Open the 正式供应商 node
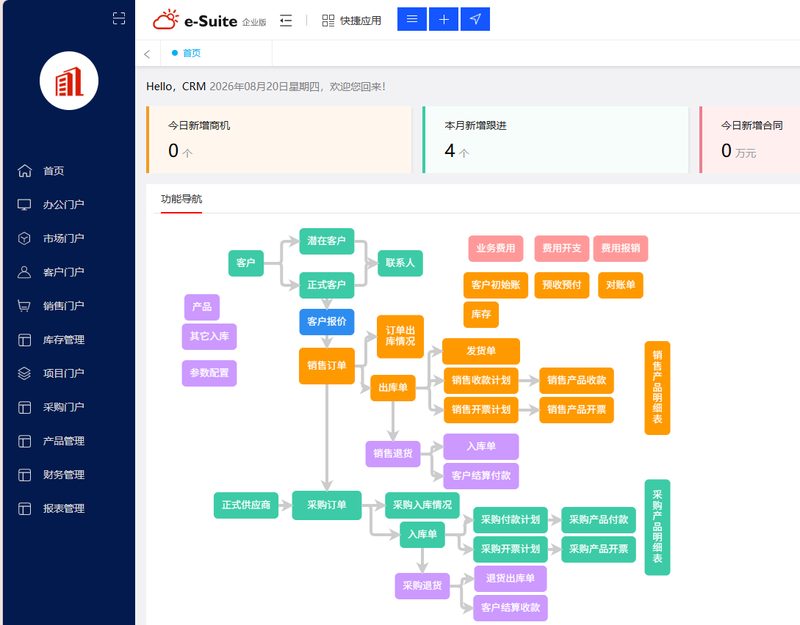This screenshot has height=625, width=800. tap(246, 505)
